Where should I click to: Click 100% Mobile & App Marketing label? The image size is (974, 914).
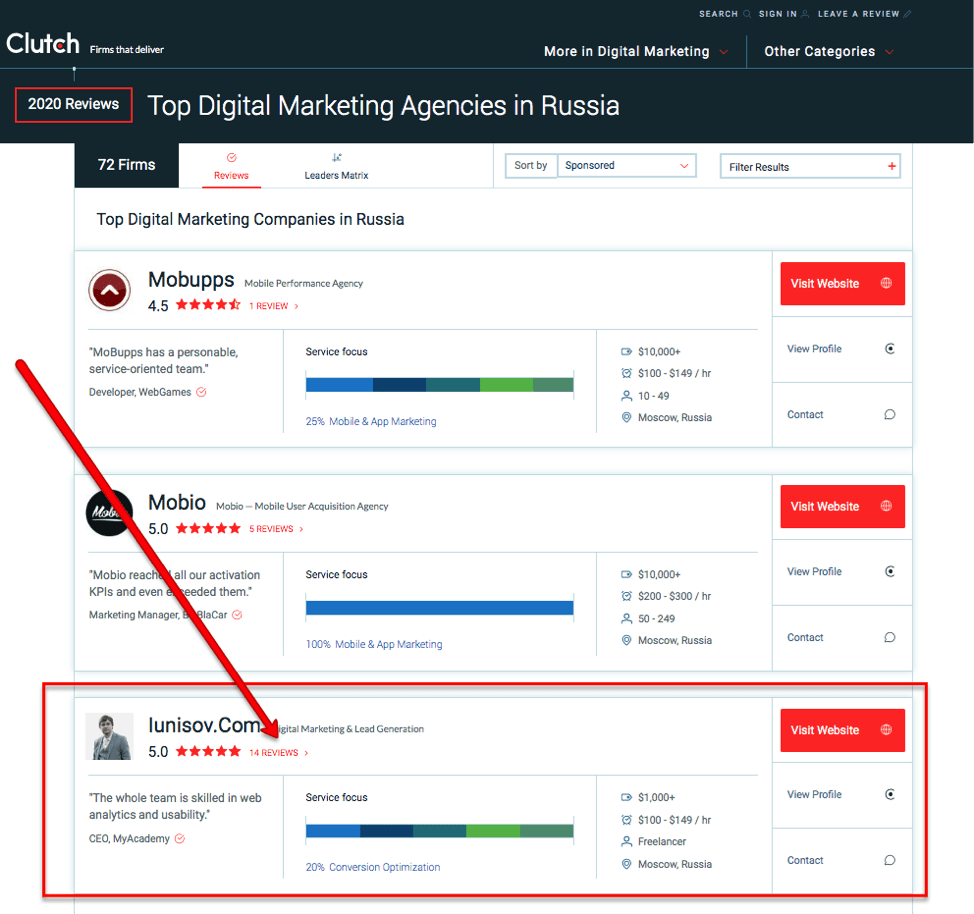pos(374,644)
